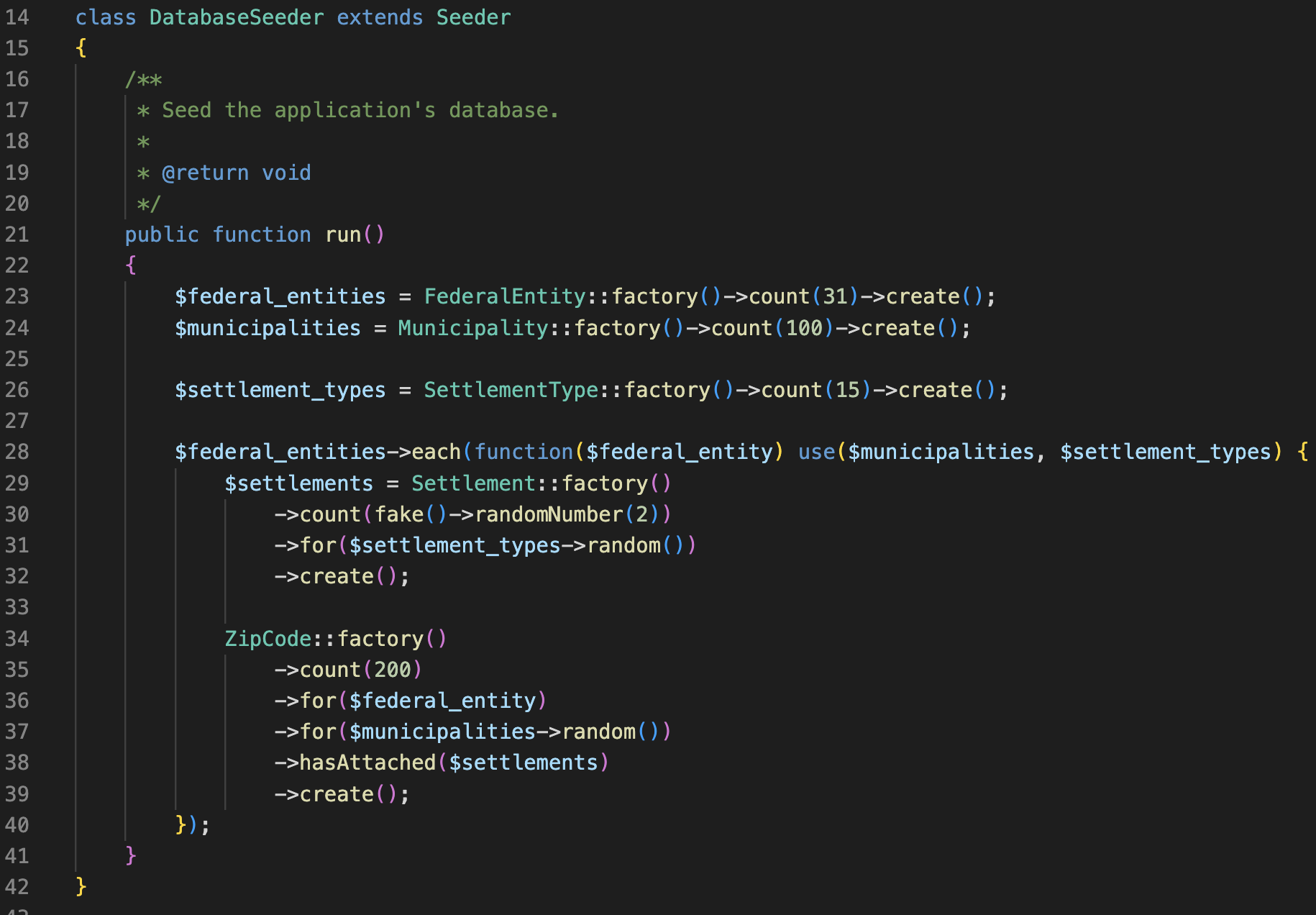This screenshot has width=1316, height=915.
Task: Click the Municipality class reference
Action: coord(474,328)
